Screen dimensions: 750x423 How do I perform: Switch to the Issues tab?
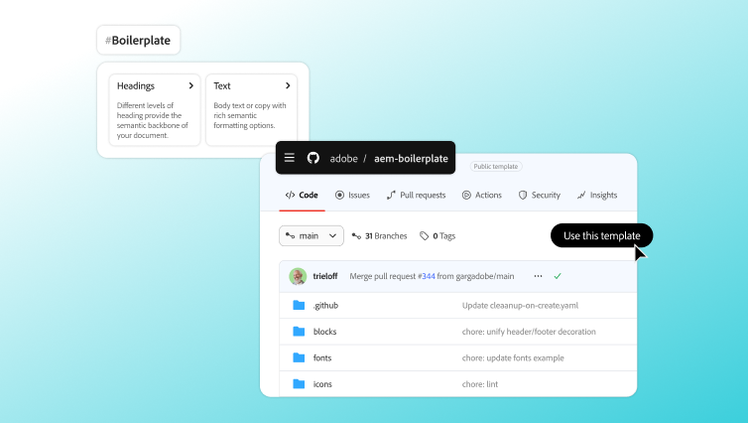(x=352, y=195)
